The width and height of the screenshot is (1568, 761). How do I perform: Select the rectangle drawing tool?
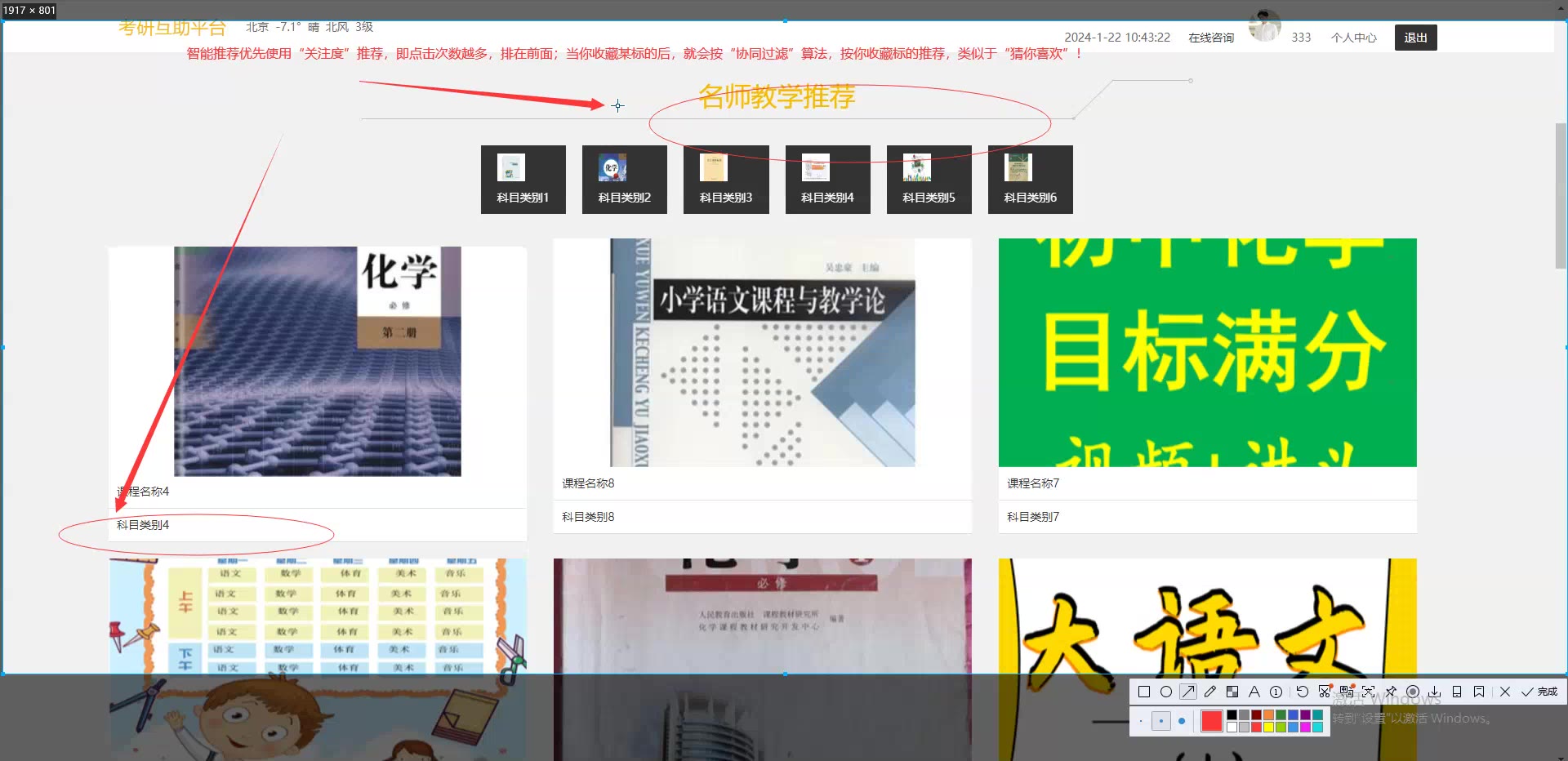click(x=1144, y=692)
